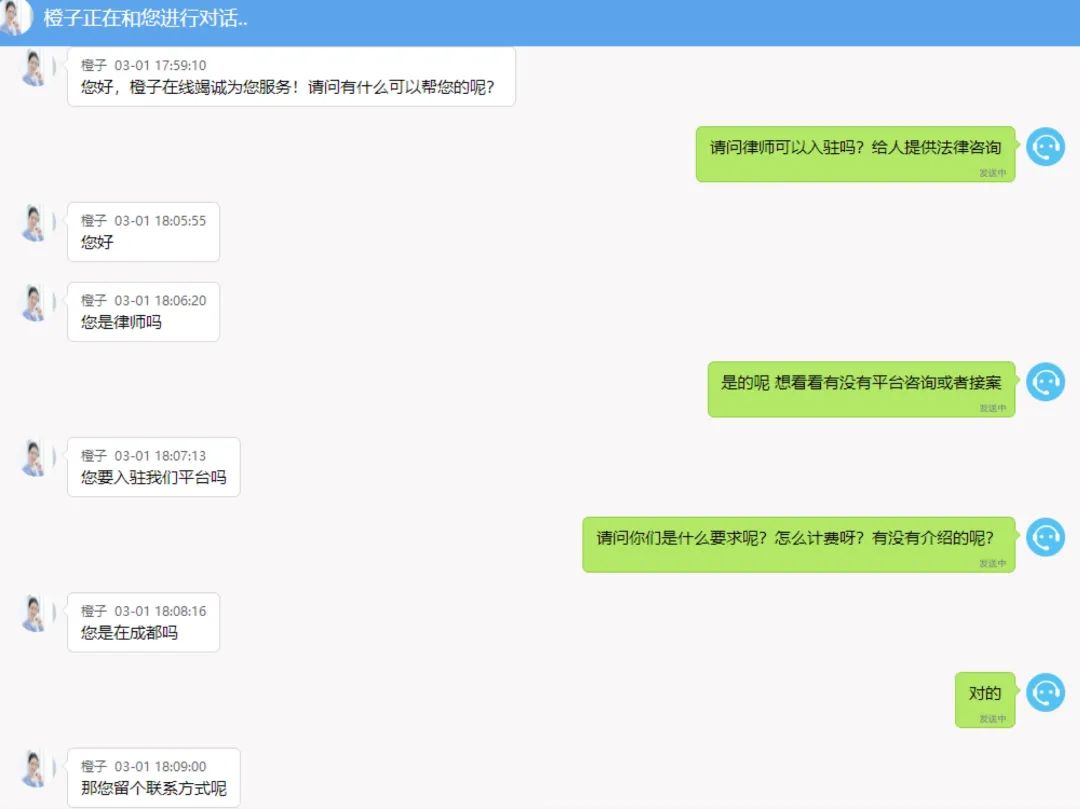The height and width of the screenshot is (809, 1080).
Task: Select the 橙子正在和您进行对话 header title
Action: click(140, 19)
